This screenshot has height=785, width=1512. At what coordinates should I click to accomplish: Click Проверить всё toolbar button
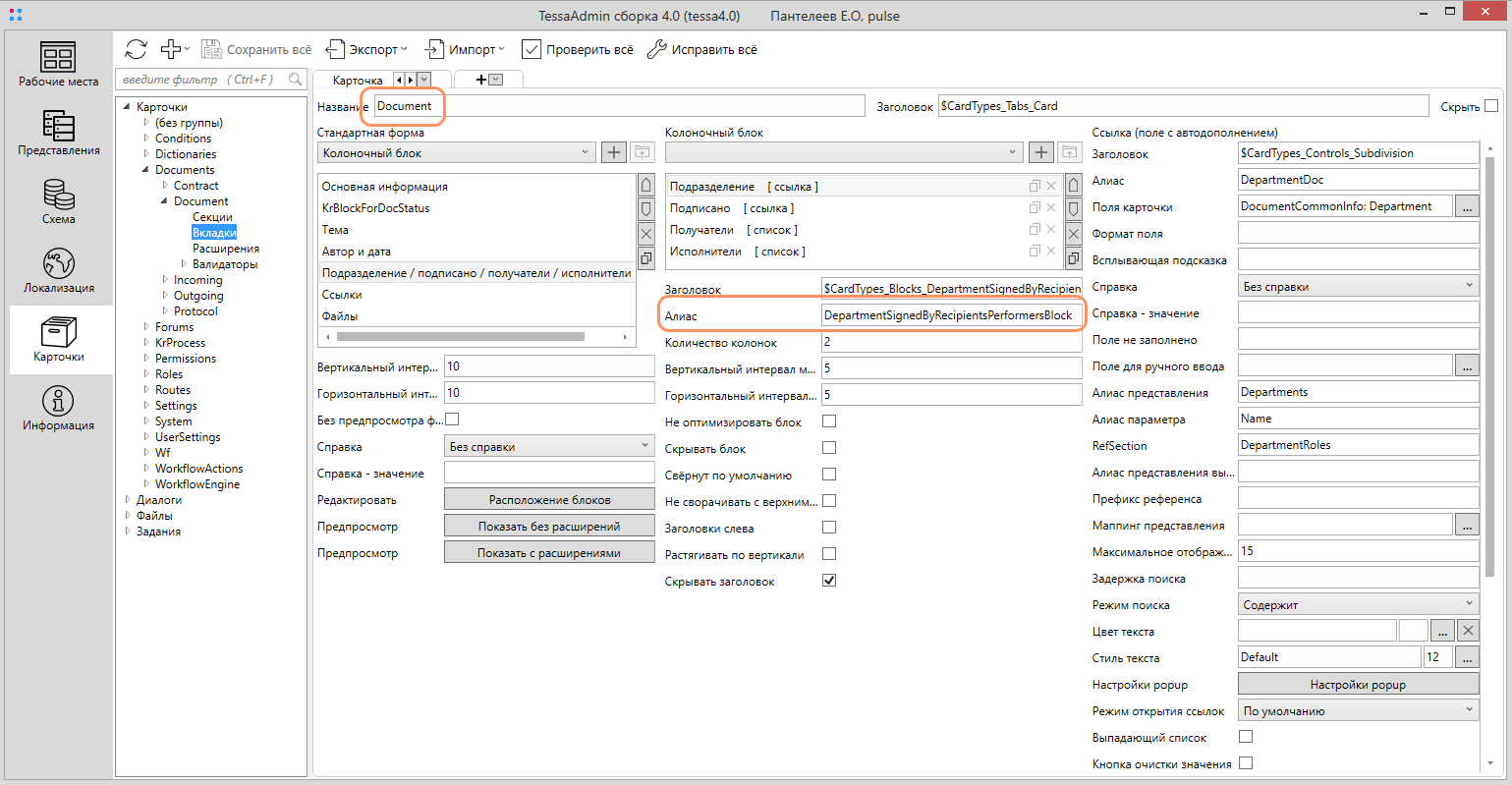pyautogui.click(x=578, y=49)
